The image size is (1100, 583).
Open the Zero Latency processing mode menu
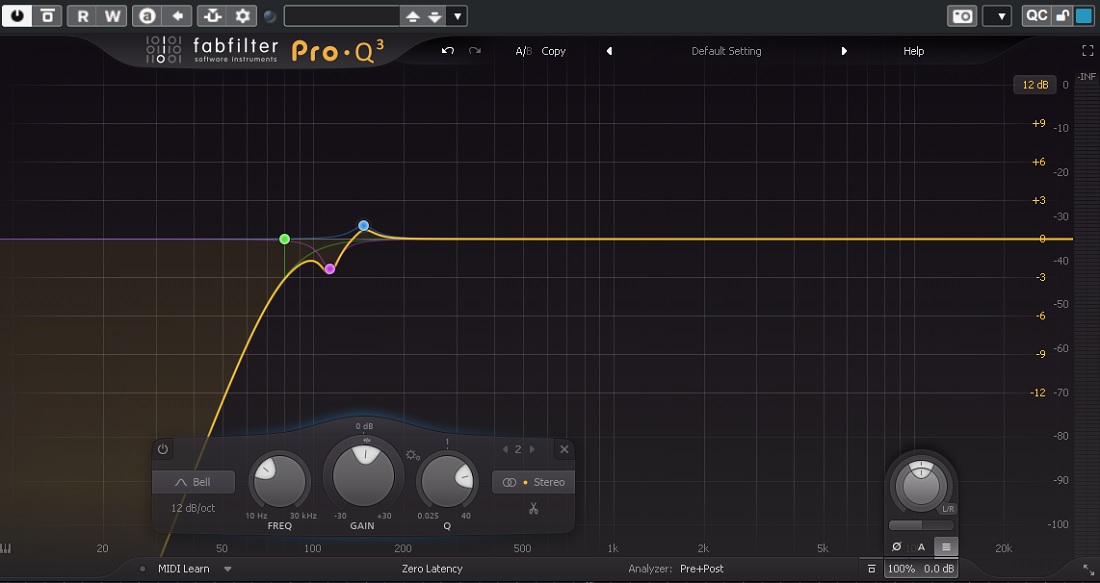pos(432,569)
